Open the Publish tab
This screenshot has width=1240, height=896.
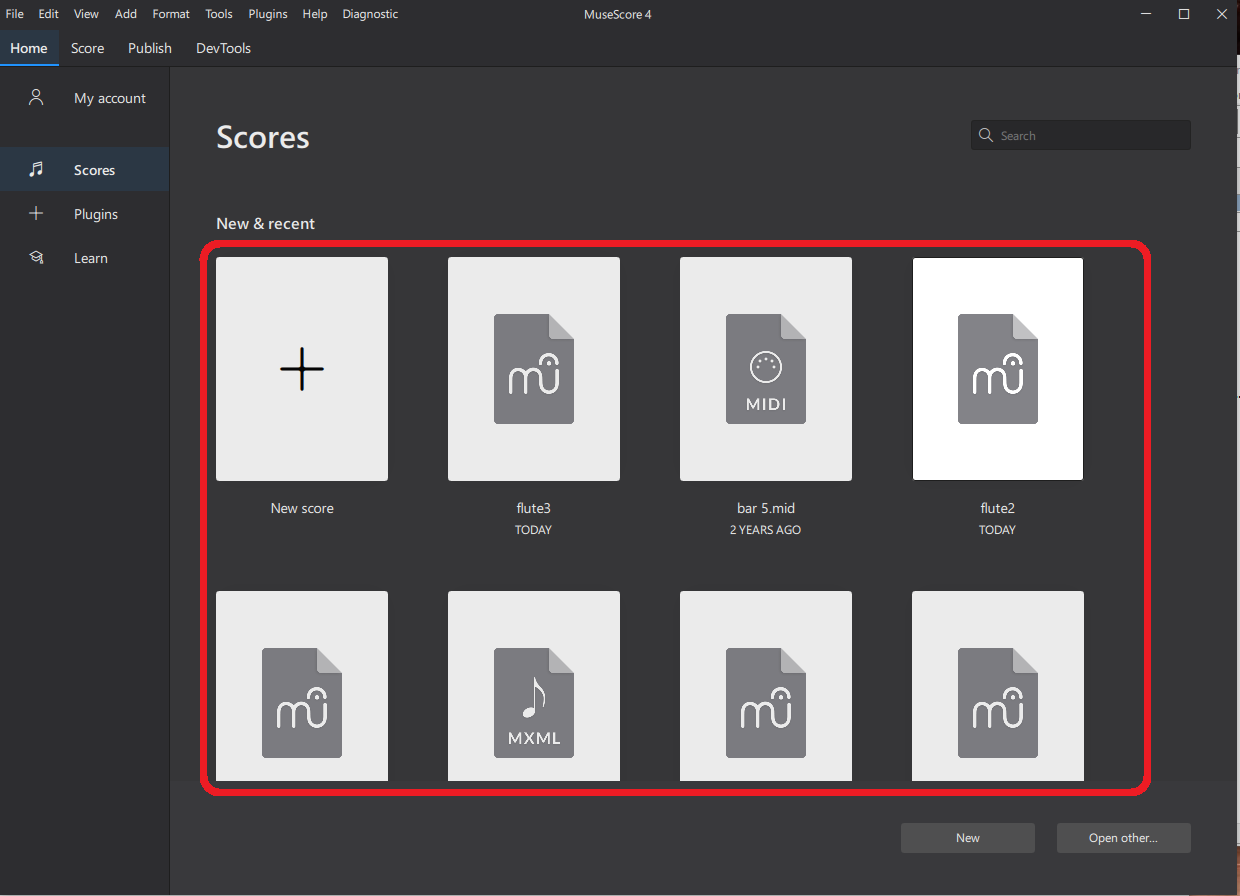tap(149, 47)
